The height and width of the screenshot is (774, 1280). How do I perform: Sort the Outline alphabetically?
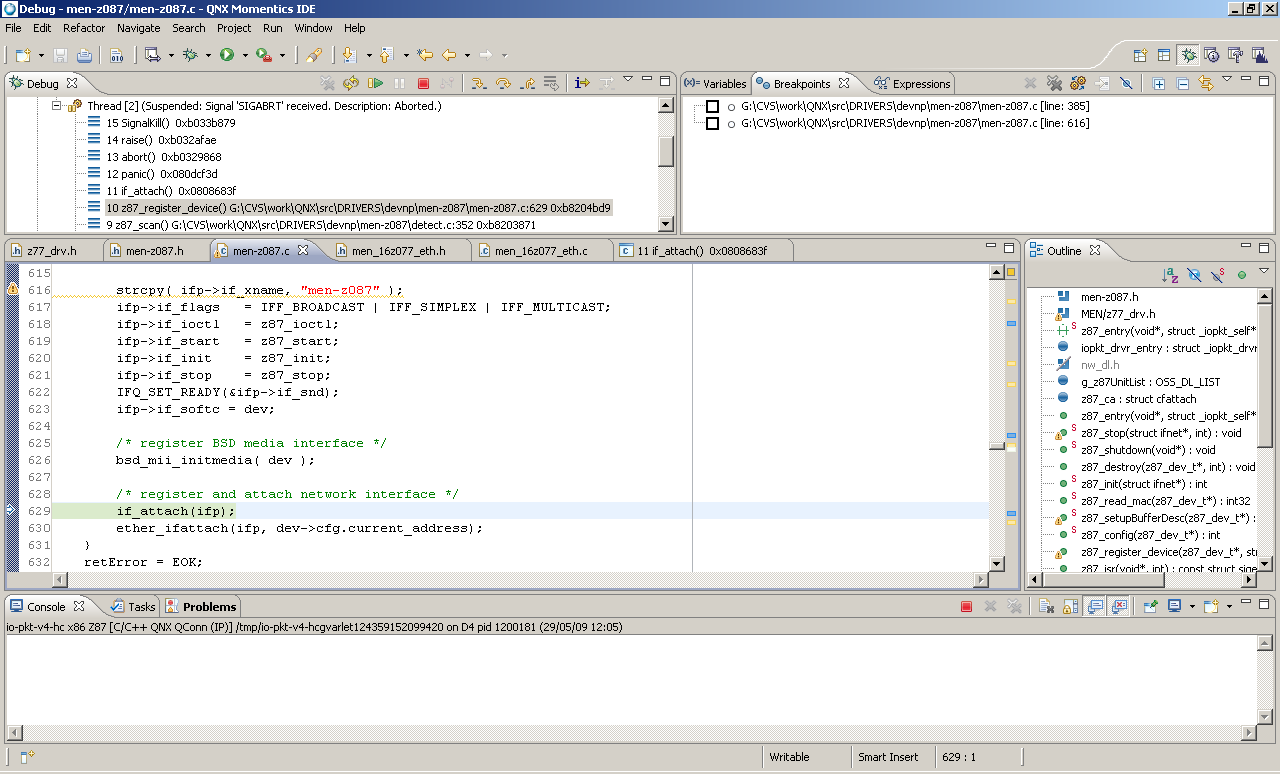pyautogui.click(x=1169, y=275)
